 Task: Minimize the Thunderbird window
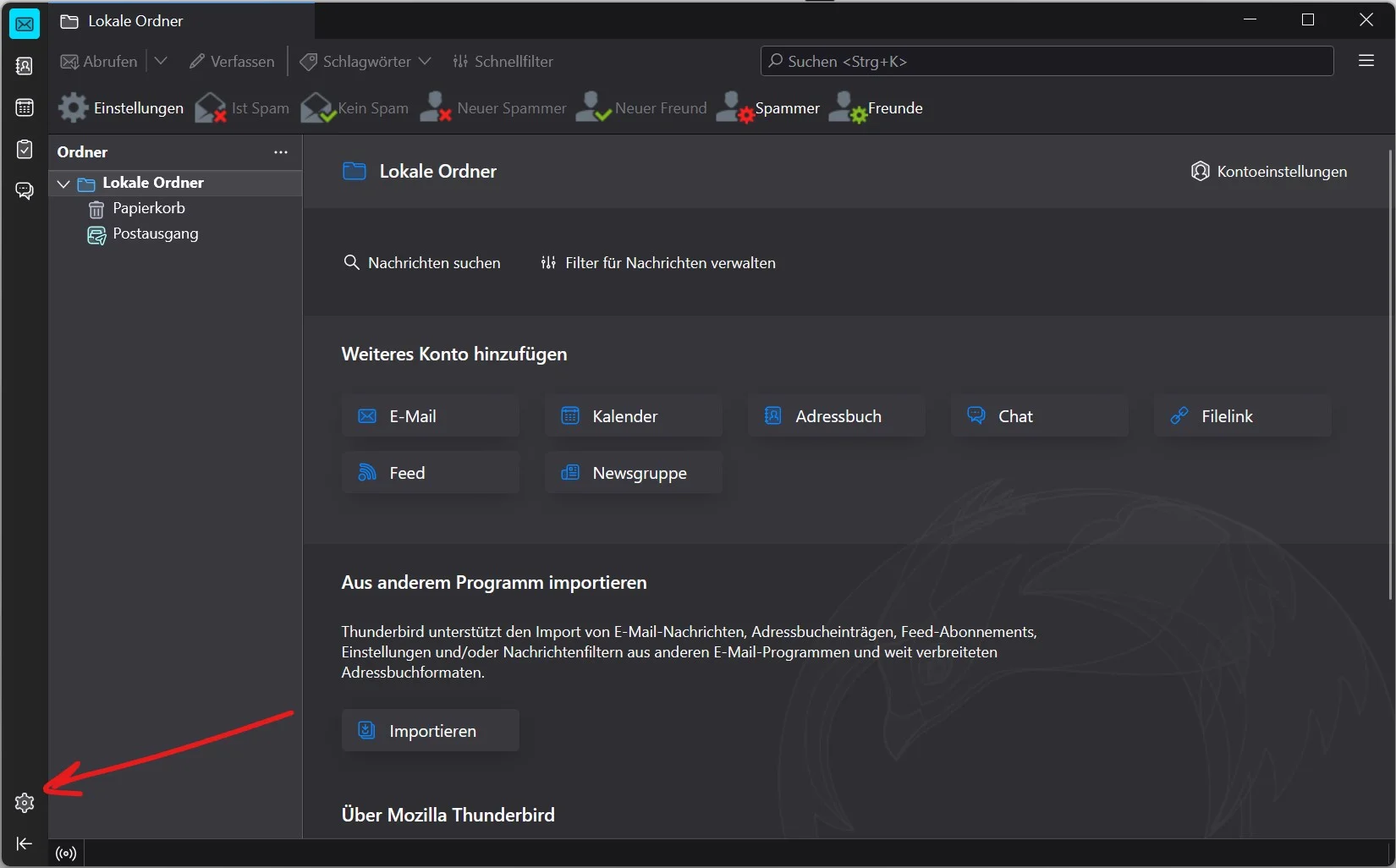1250,19
